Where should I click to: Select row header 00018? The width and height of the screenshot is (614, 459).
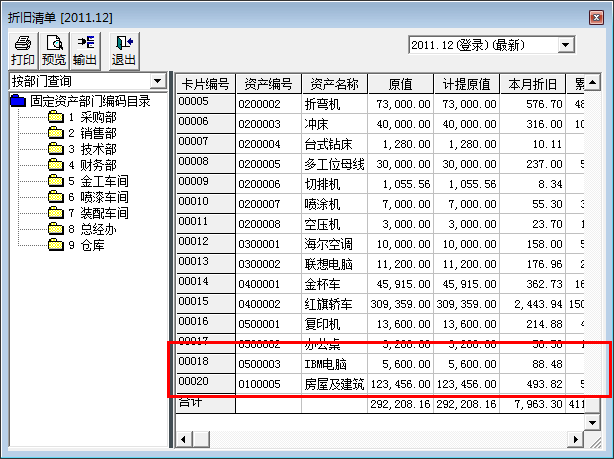pyautogui.click(x=206, y=363)
